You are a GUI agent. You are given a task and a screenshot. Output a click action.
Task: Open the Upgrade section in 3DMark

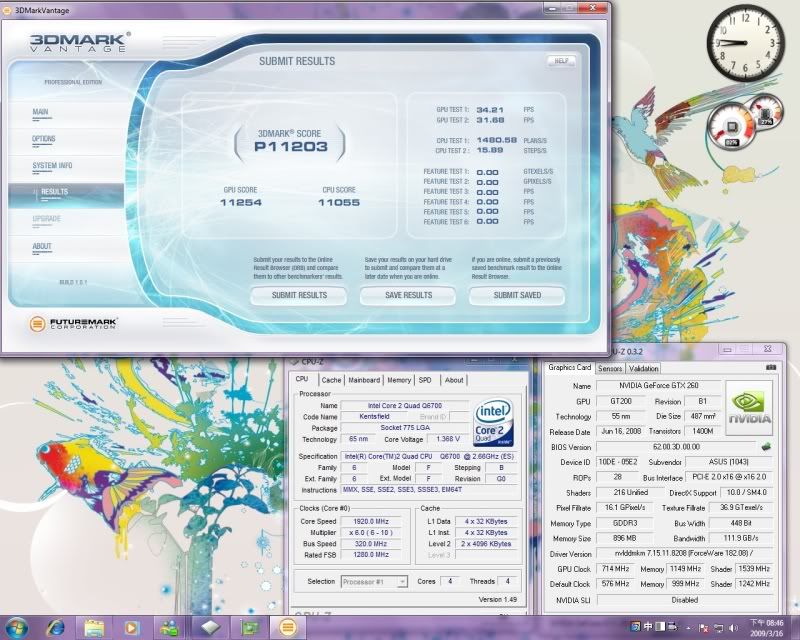(46, 219)
